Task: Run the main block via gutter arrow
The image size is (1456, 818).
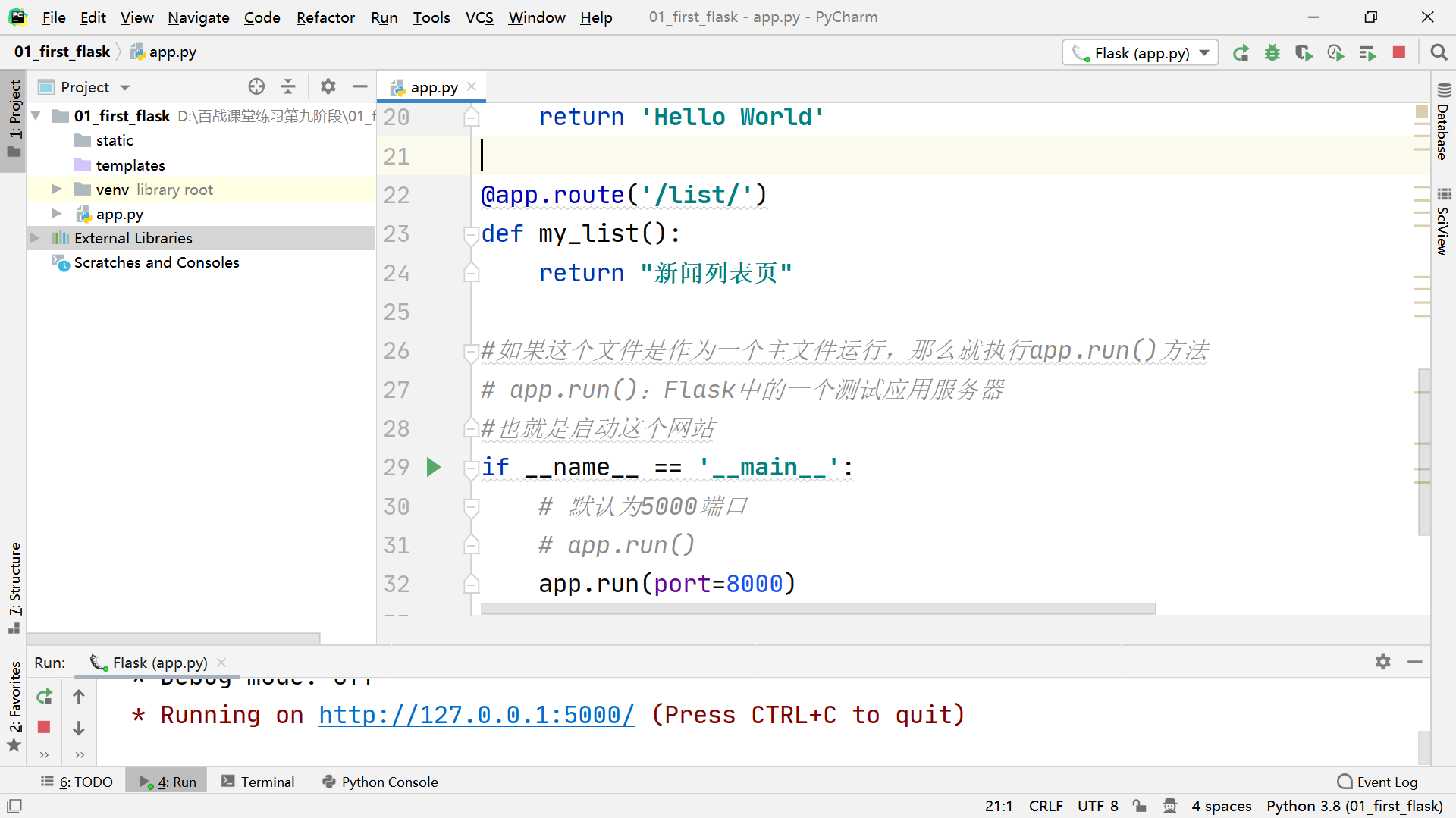Action: click(x=434, y=467)
